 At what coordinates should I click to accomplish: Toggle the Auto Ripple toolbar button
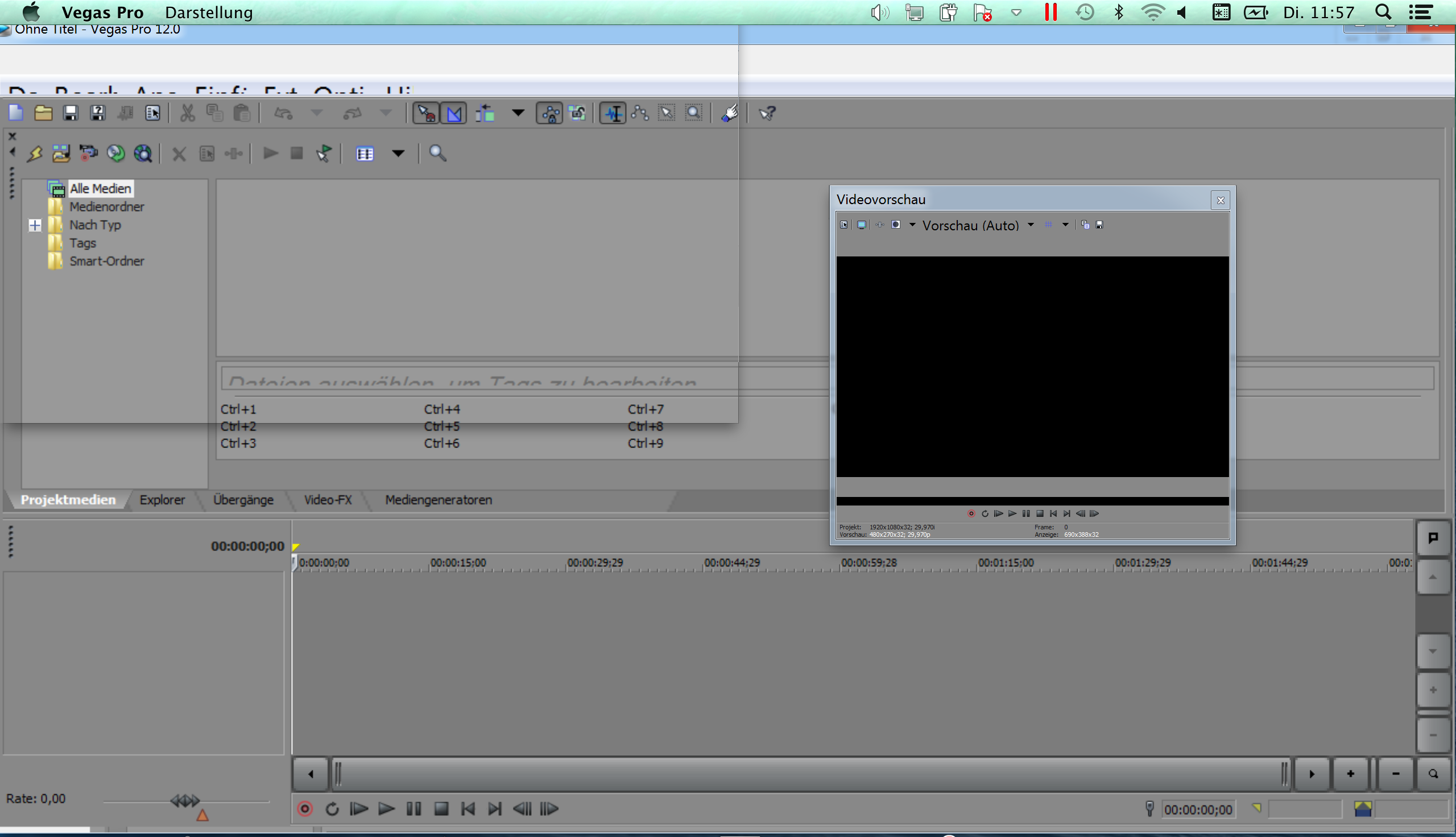485,113
